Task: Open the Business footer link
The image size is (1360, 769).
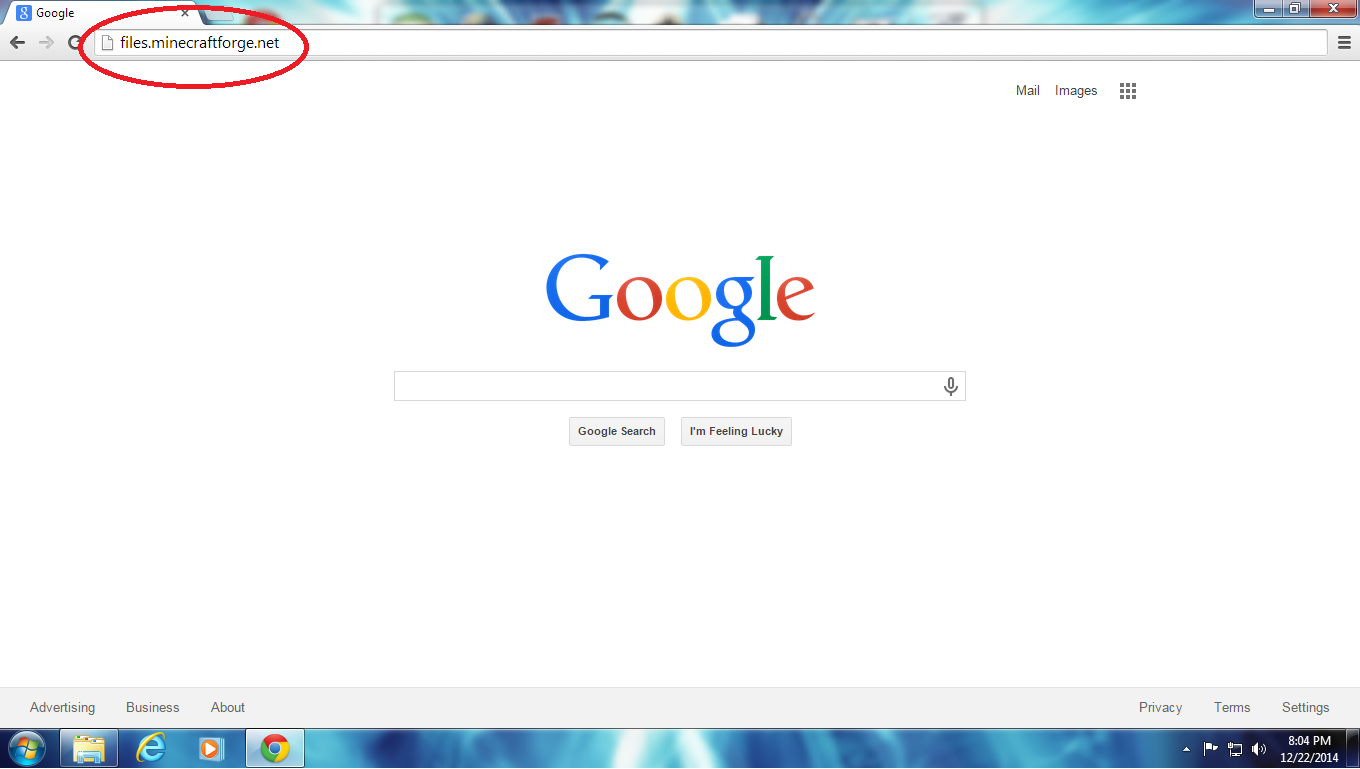Action: pyautogui.click(x=153, y=707)
